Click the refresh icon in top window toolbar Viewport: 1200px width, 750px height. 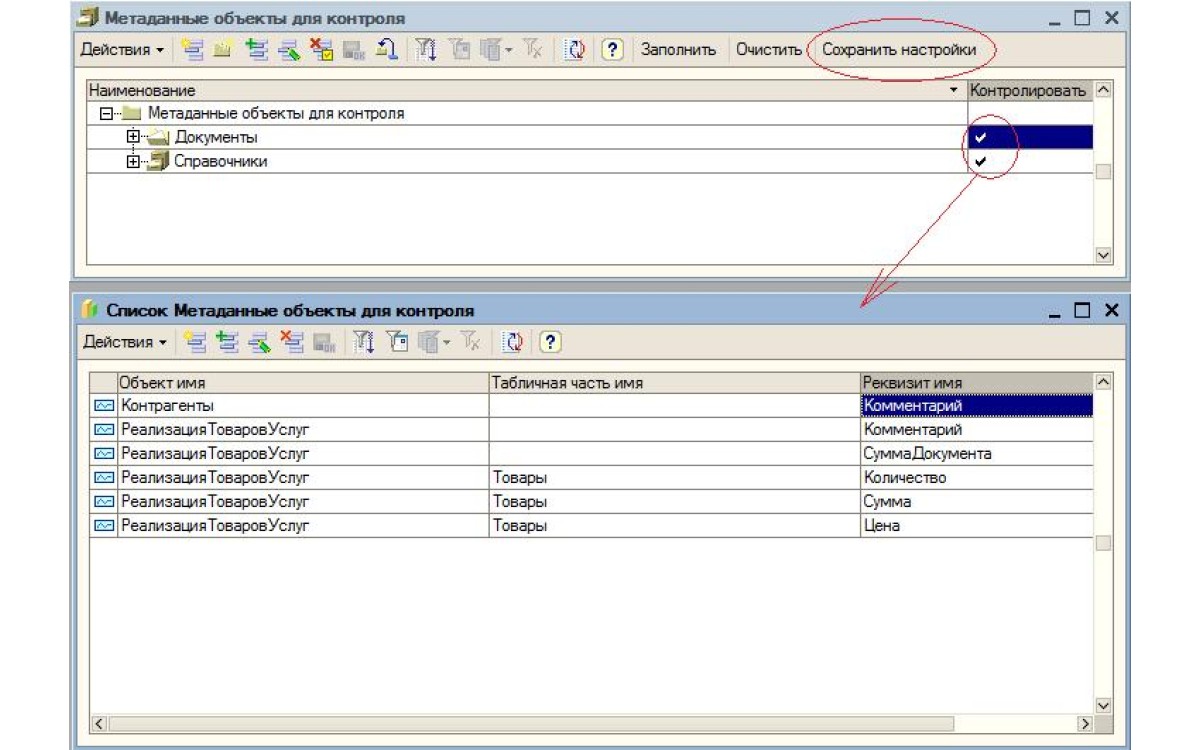click(574, 50)
